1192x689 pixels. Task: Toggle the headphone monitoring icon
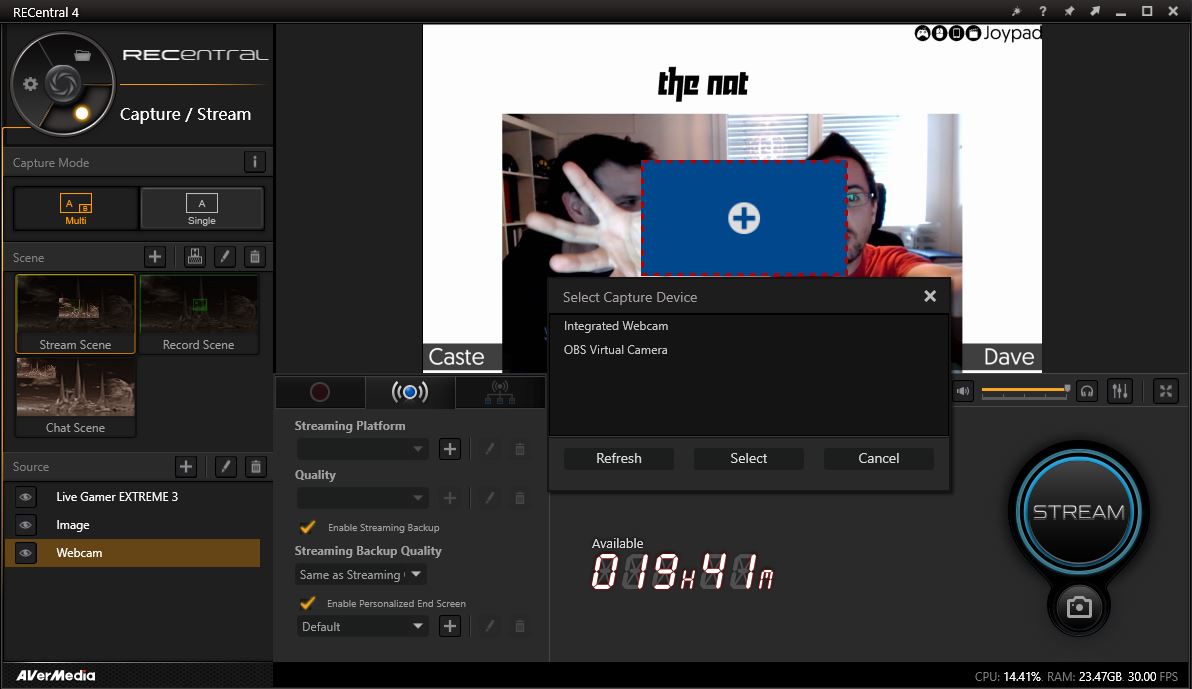[1087, 391]
